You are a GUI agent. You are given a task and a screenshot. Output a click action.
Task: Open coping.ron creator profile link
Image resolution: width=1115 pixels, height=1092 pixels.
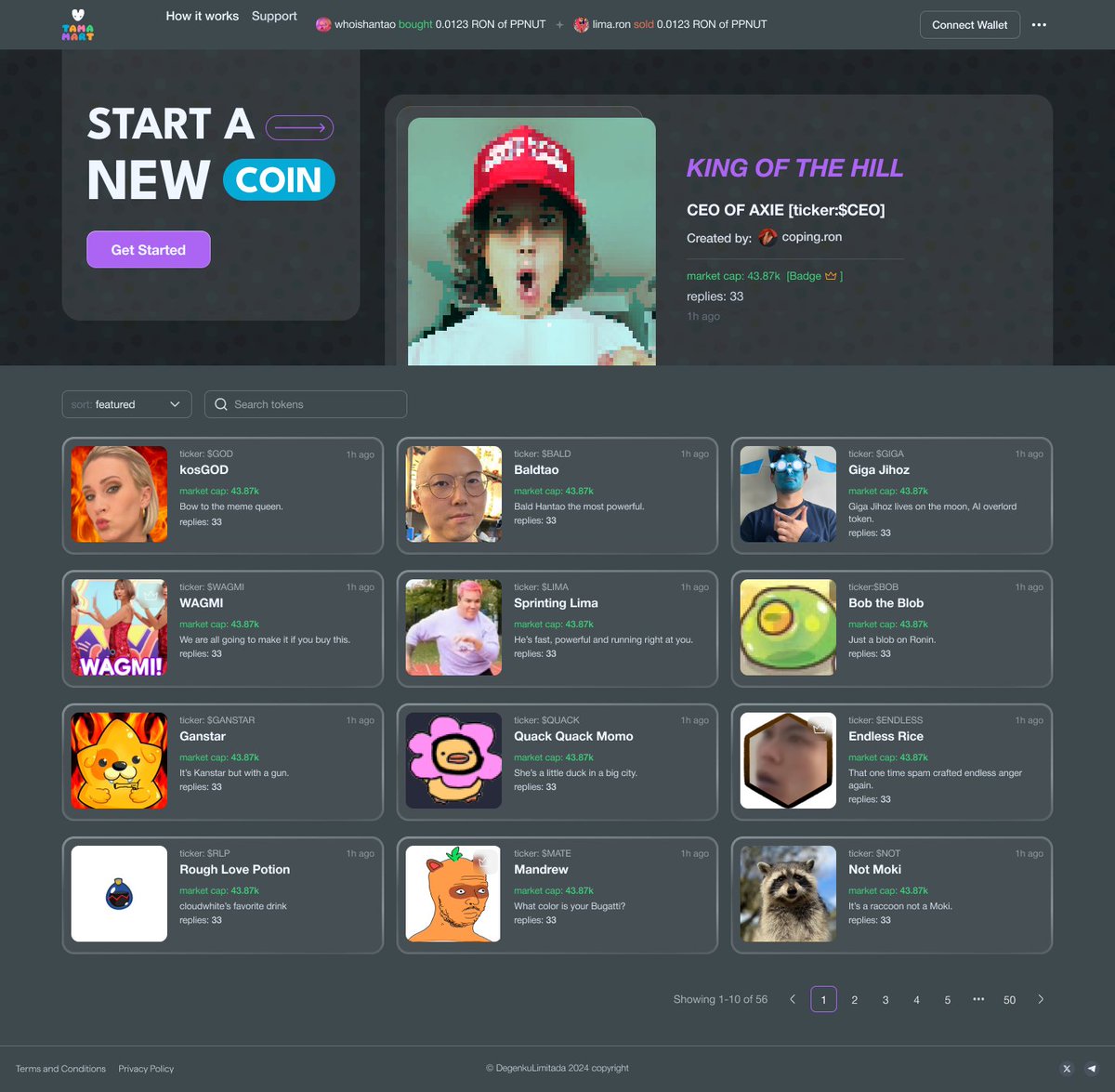pyautogui.click(x=811, y=237)
